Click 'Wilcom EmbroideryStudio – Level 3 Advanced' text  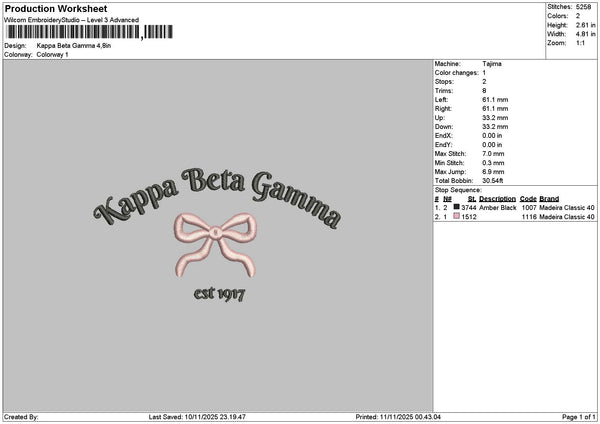tap(71, 20)
